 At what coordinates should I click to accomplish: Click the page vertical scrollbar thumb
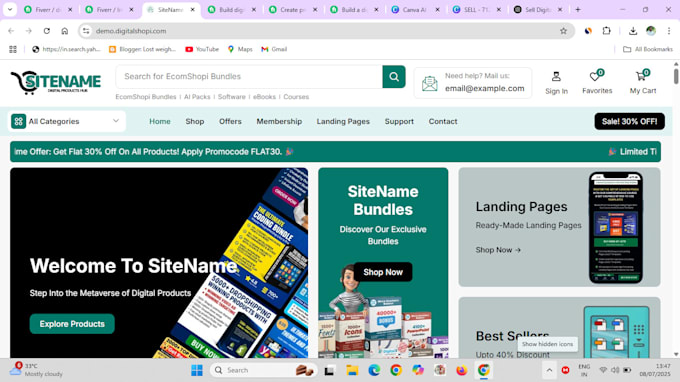click(676, 75)
